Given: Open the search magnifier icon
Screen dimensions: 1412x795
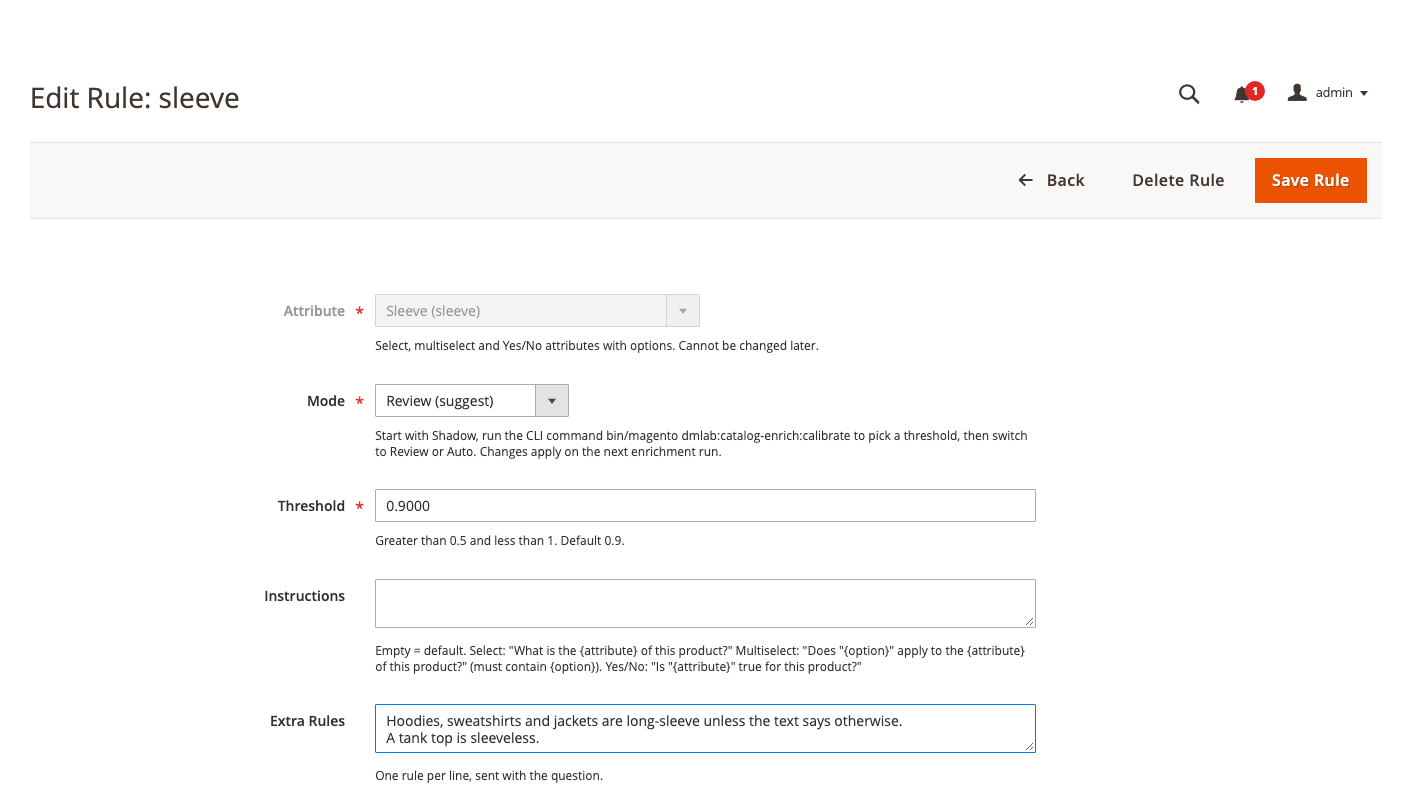Looking at the screenshot, I should [x=1189, y=94].
